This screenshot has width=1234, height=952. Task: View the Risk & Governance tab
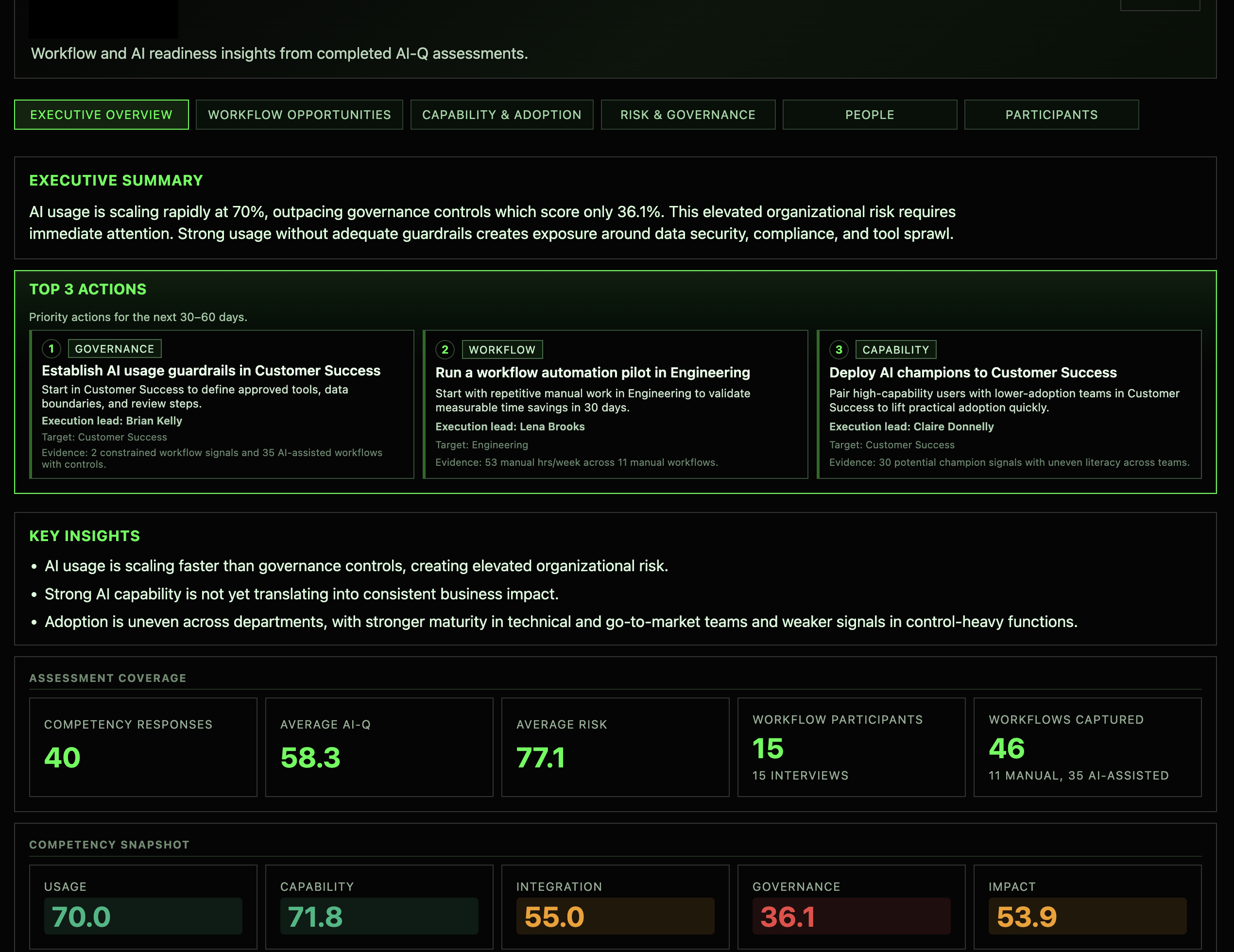(x=687, y=114)
